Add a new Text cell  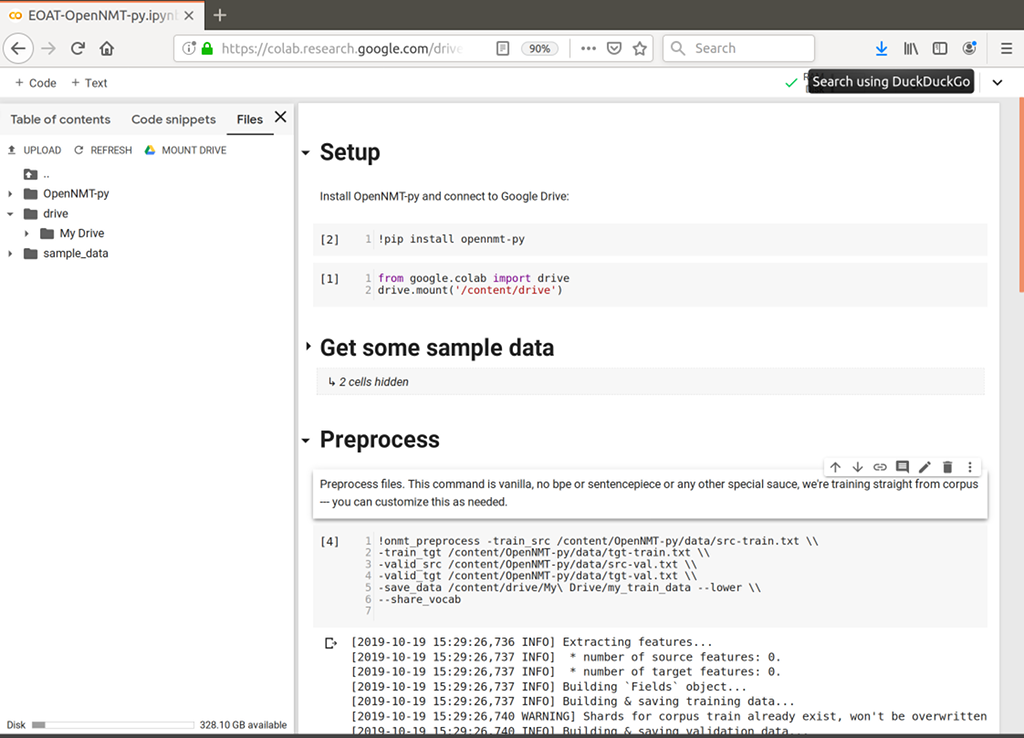tap(89, 83)
